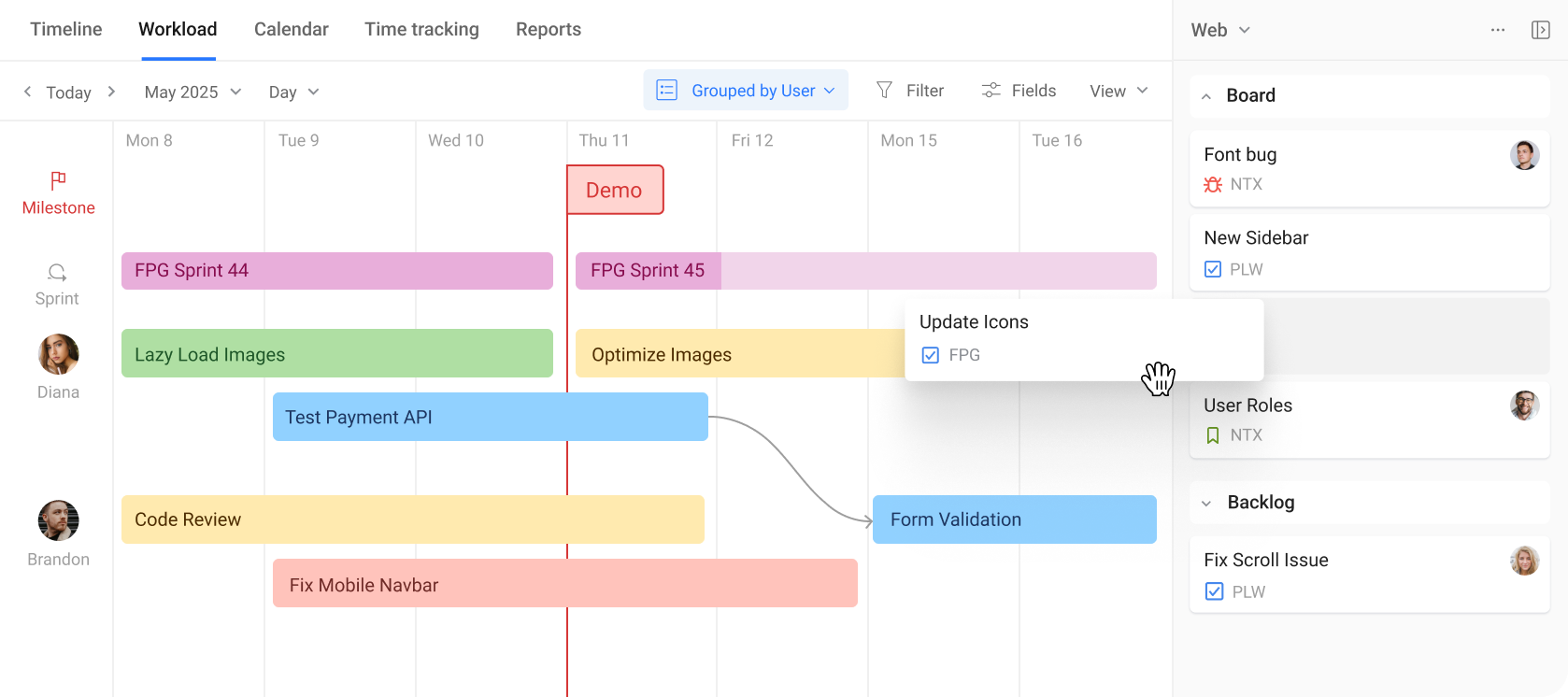Viewport: 1568px width, 697px height.
Task: Check the FPG checkbox in Update Icons popup
Action: click(930, 355)
